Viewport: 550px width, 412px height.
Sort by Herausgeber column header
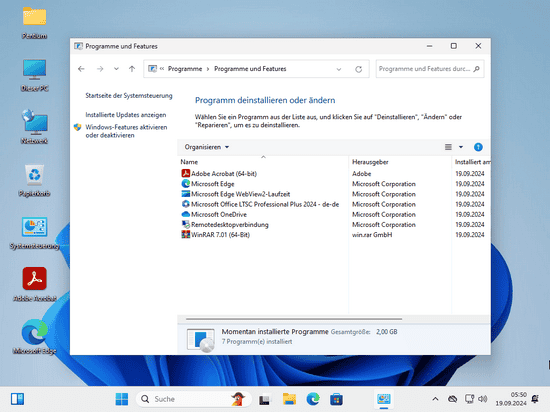pyautogui.click(x=370, y=162)
